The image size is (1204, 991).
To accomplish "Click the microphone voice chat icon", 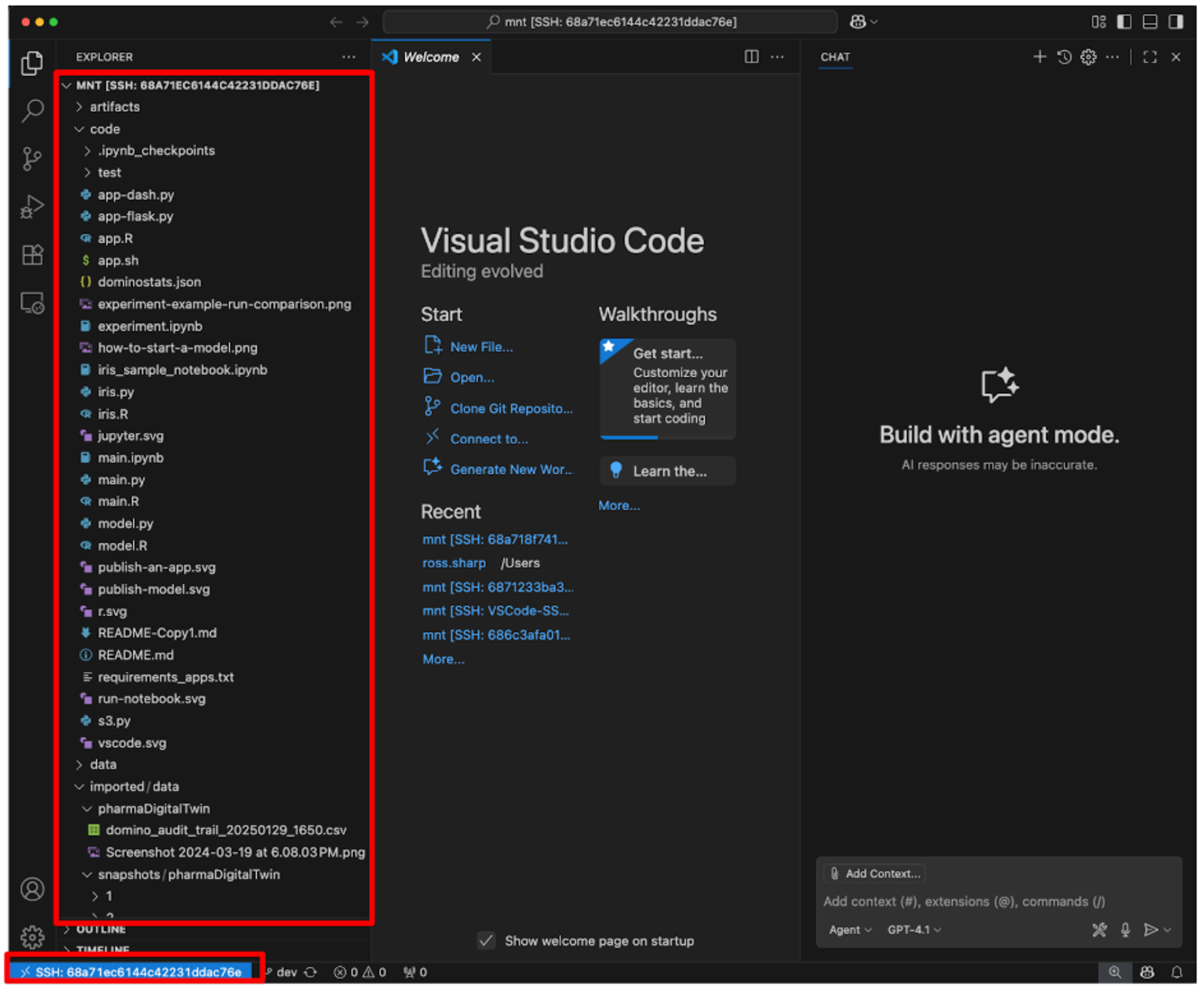I will pos(1125,930).
